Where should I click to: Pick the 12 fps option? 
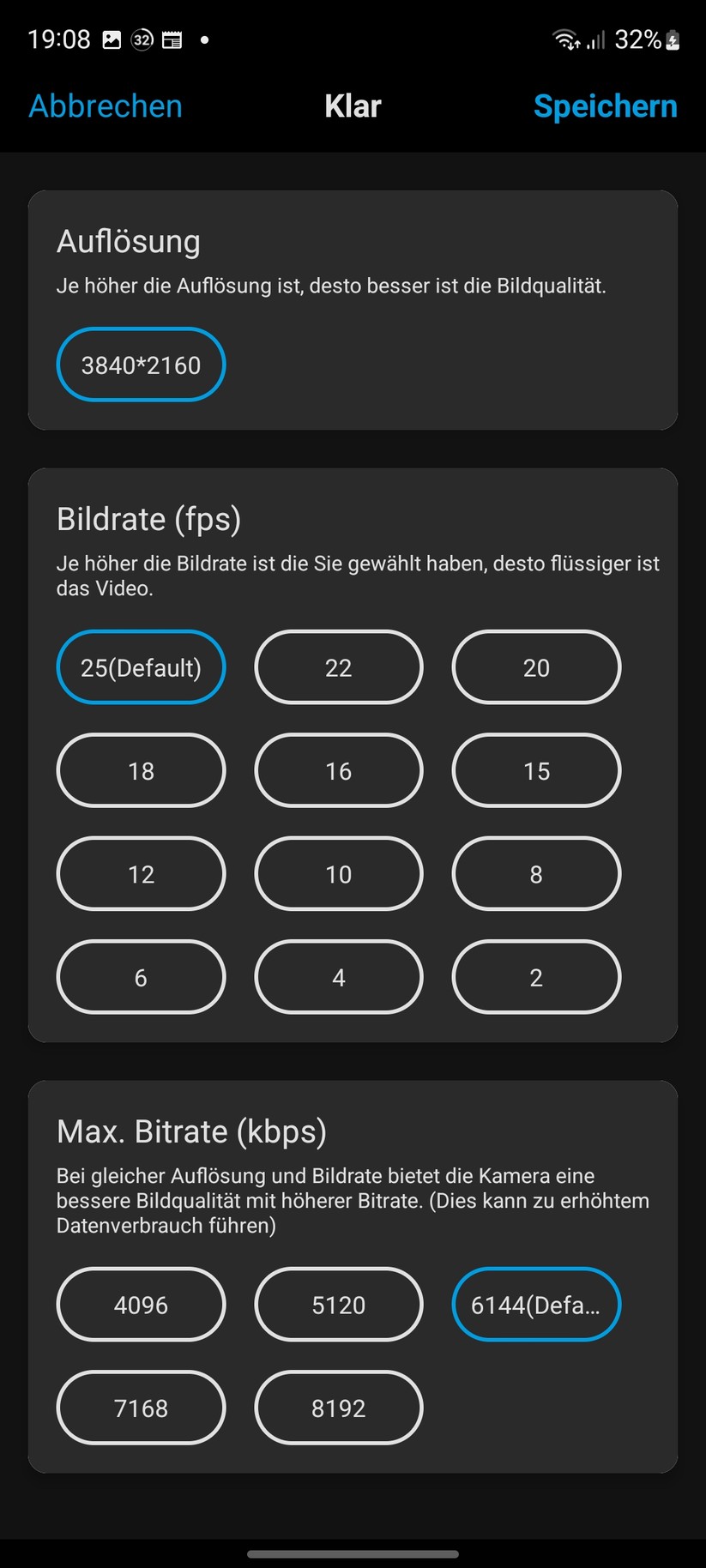141,873
